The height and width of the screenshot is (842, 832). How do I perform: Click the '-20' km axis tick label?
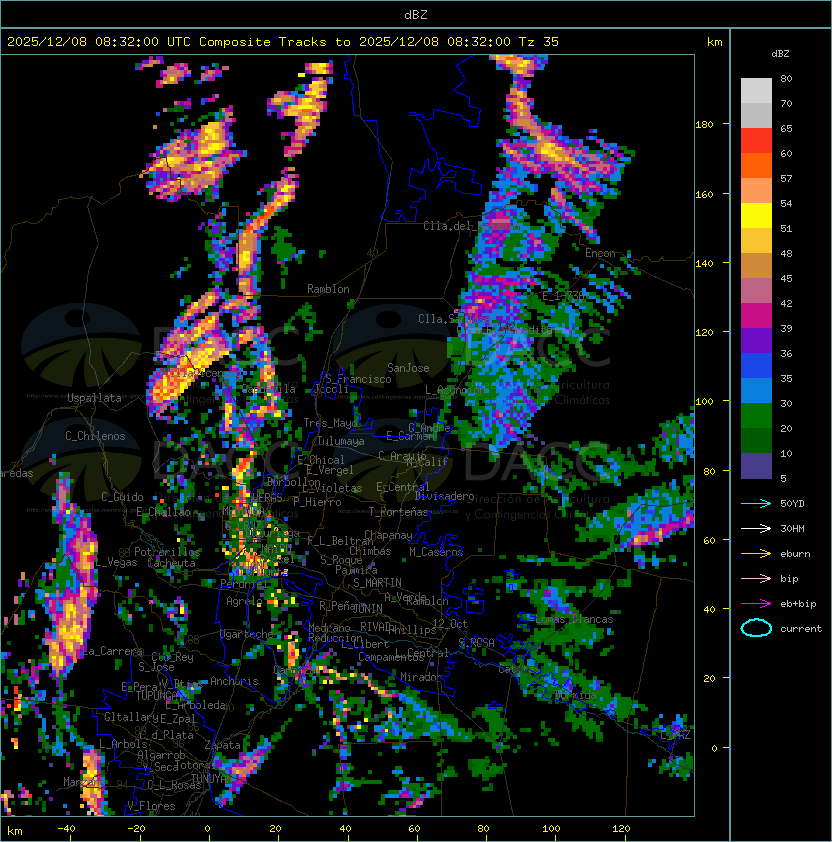point(136,829)
